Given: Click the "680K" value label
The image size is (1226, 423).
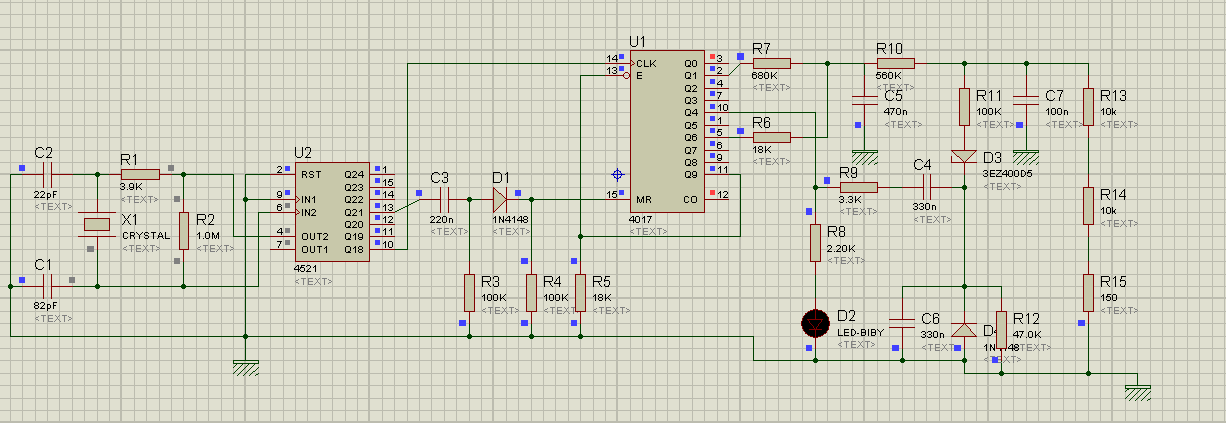Looking at the screenshot, I should coord(765,76).
